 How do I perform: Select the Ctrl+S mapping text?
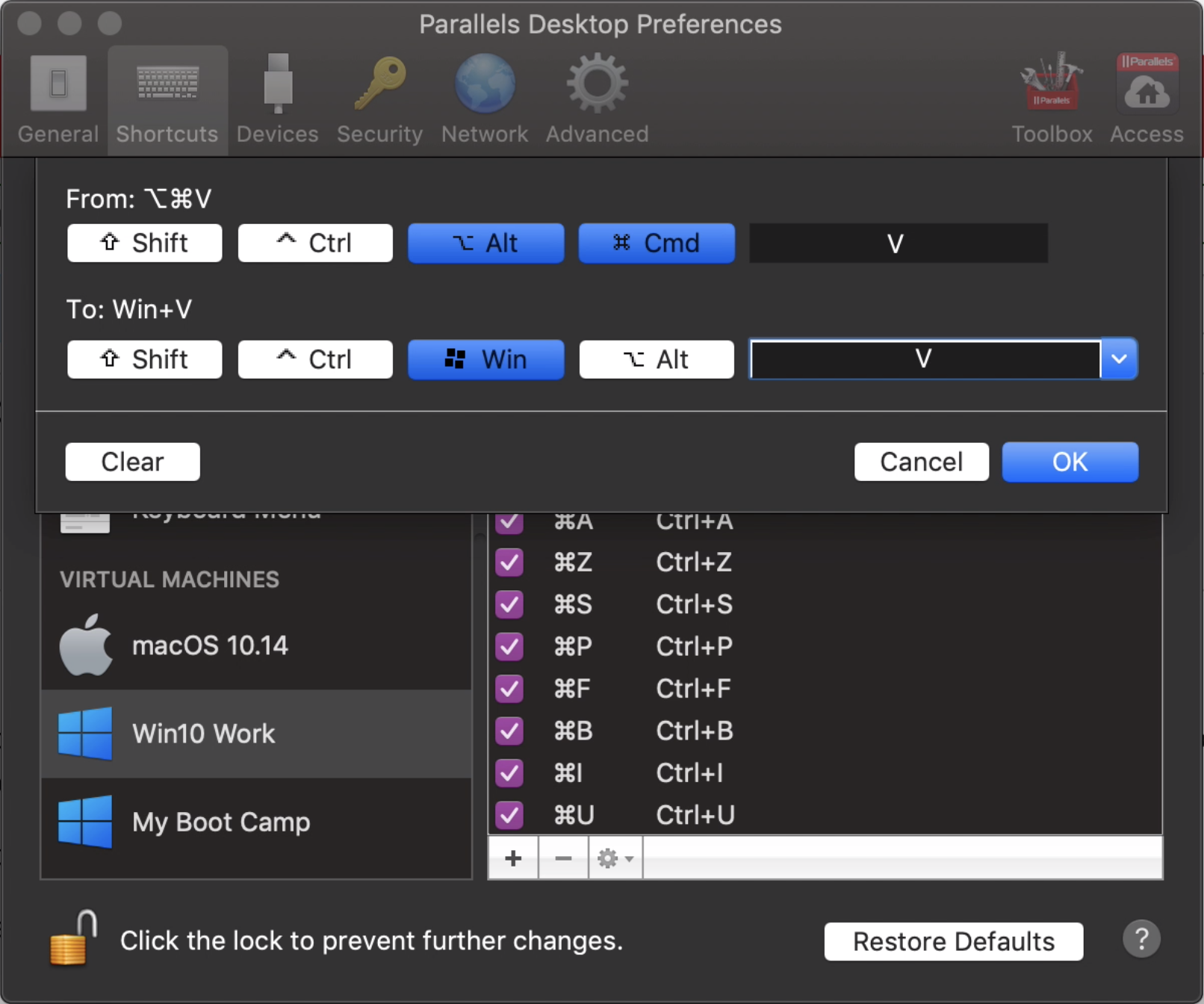point(694,604)
